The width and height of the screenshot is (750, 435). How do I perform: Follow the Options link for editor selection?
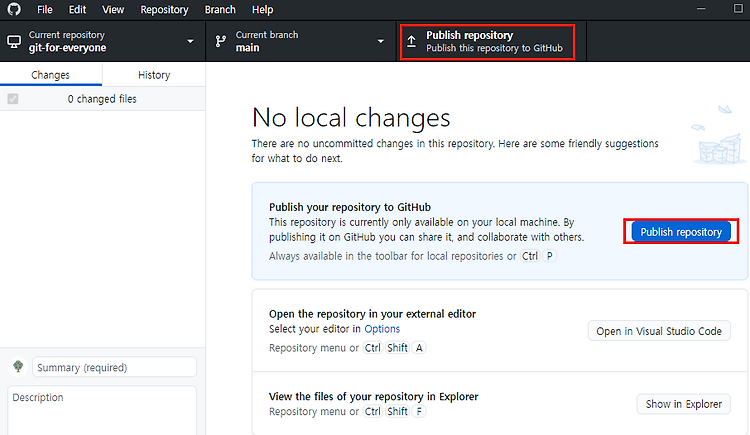(382, 329)
